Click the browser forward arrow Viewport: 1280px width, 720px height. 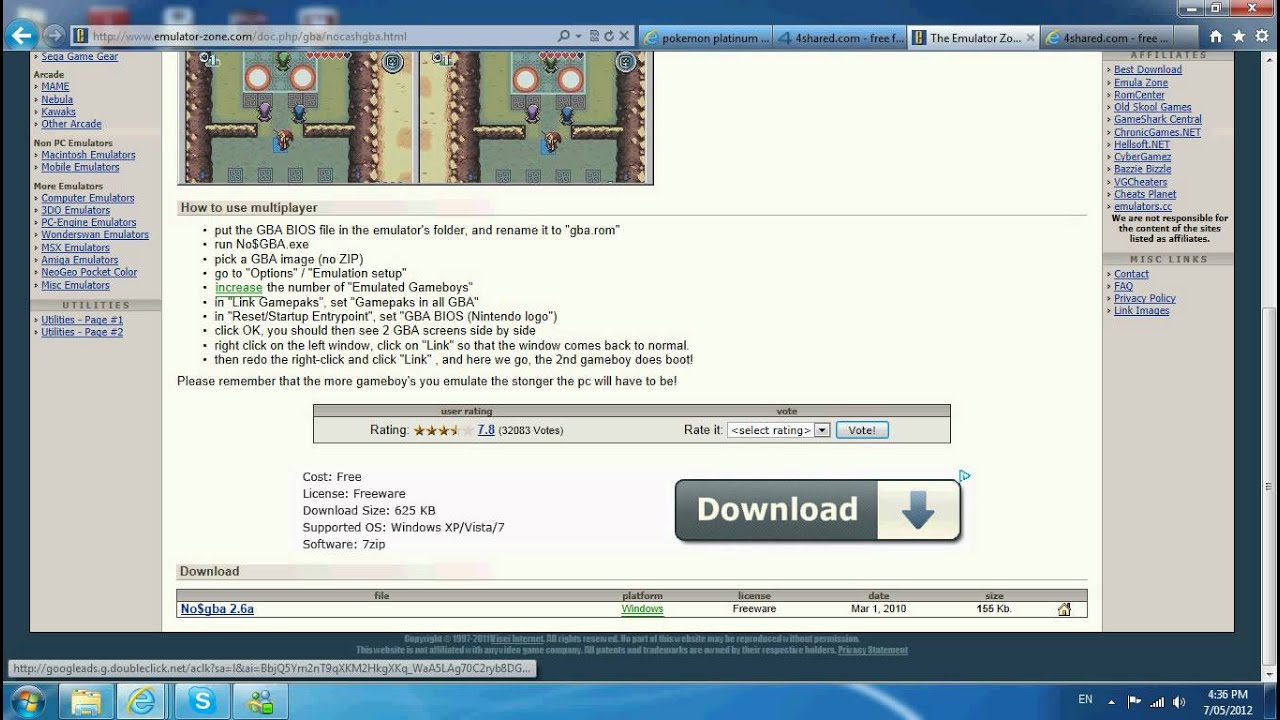[x=54, y=36]
